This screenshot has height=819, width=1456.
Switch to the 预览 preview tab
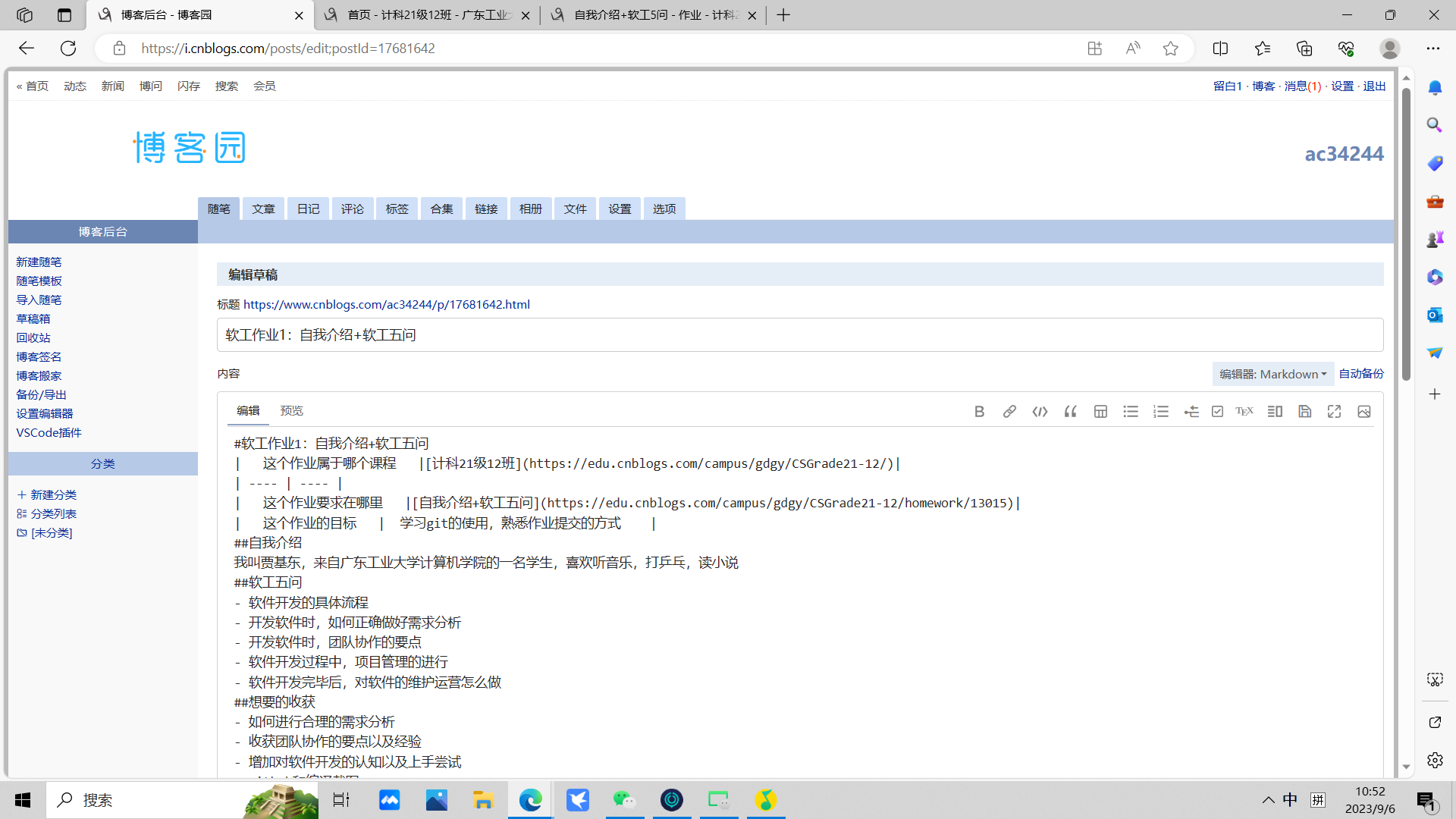pyautogui.click(x=291, y=410)
